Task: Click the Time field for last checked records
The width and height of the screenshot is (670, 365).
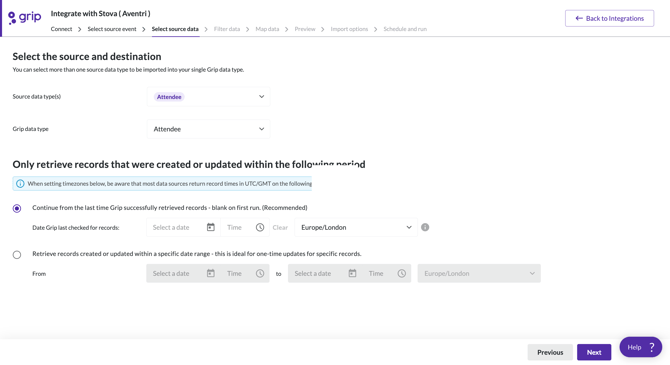Action: point(245,227)
